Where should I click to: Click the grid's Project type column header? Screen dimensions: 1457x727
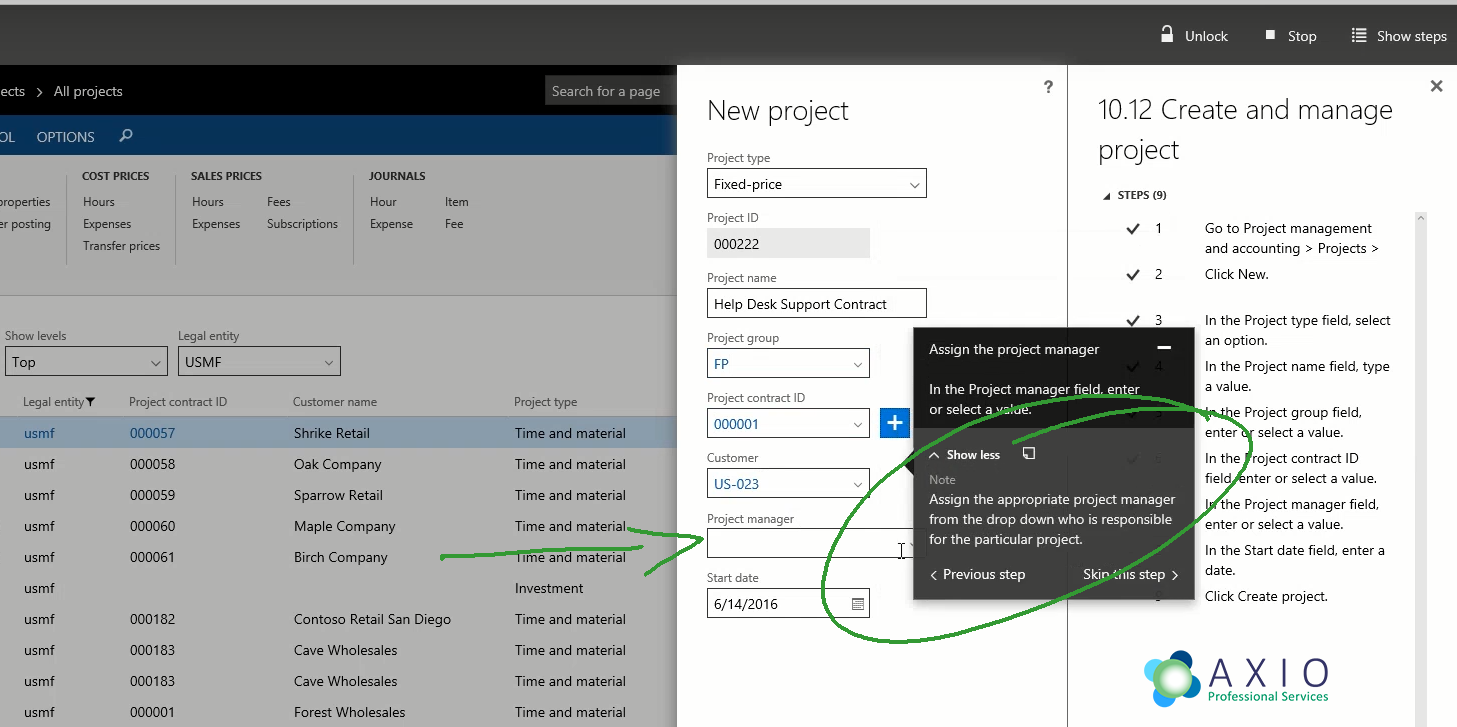tap(545, 402)
